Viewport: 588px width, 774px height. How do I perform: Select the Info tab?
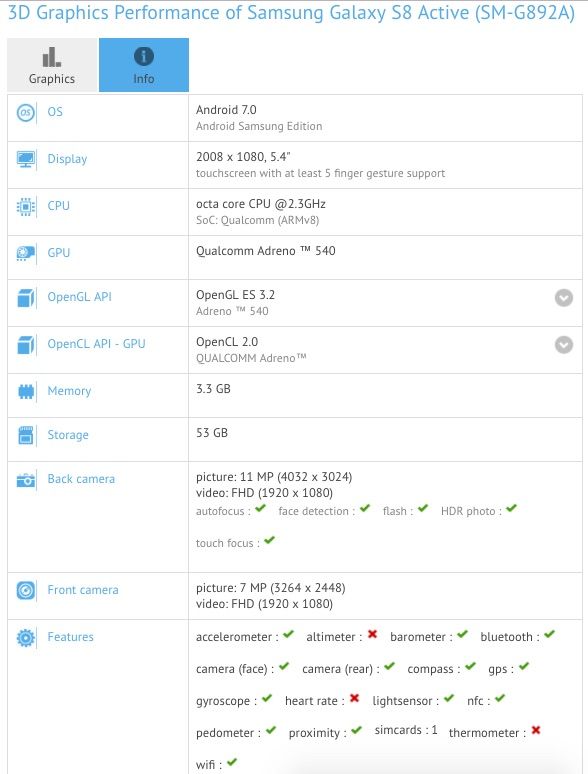(144, 65)
